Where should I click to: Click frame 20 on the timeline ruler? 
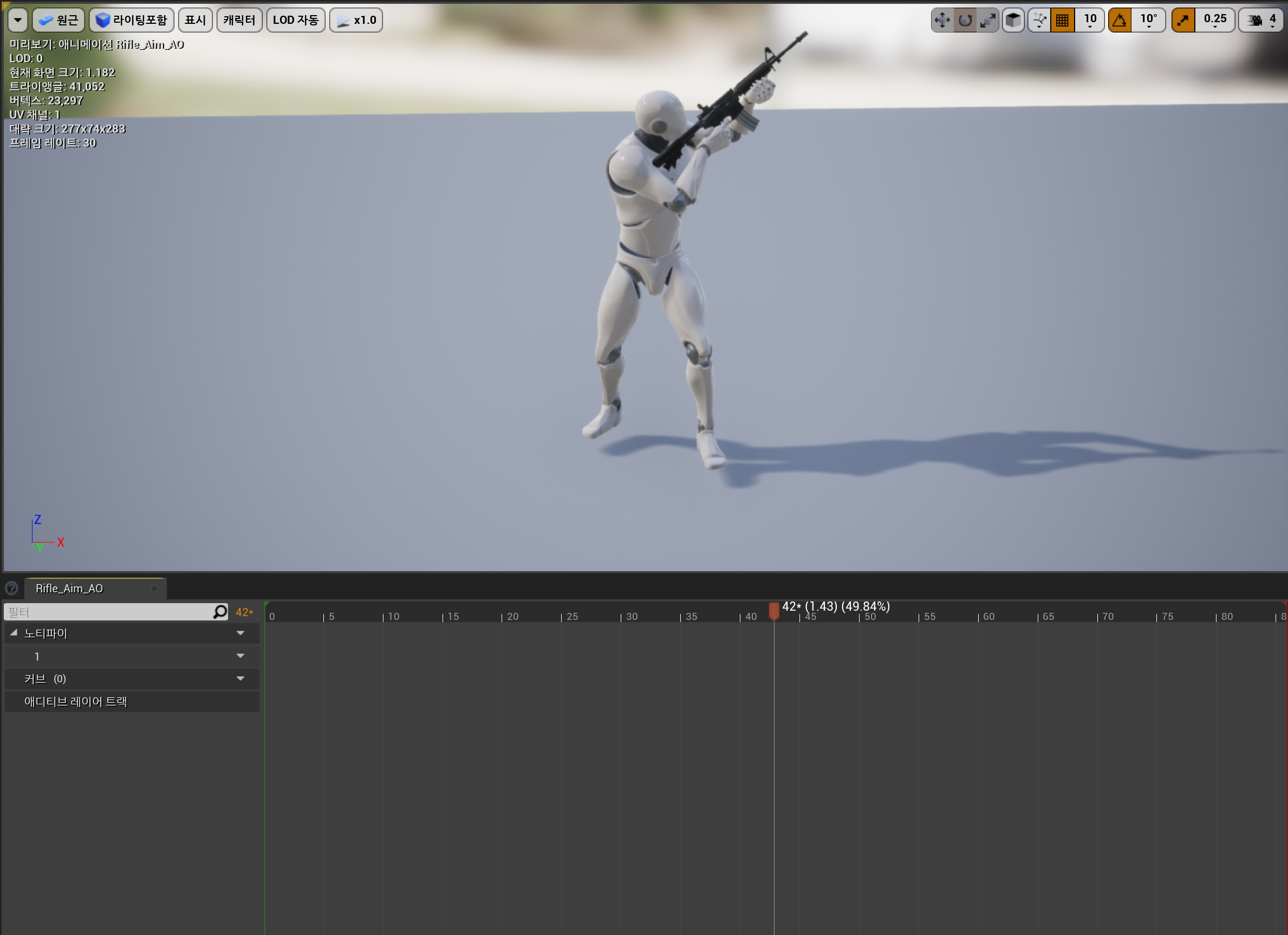[512, 616]
